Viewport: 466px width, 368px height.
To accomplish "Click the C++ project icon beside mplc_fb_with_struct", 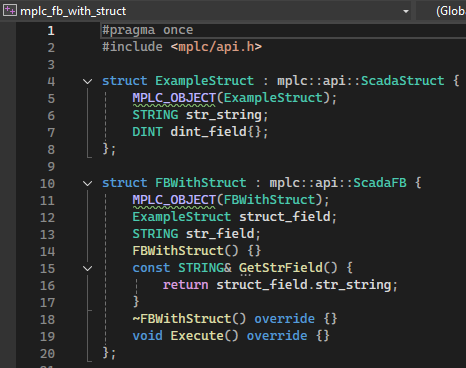I will click(9, 11).
